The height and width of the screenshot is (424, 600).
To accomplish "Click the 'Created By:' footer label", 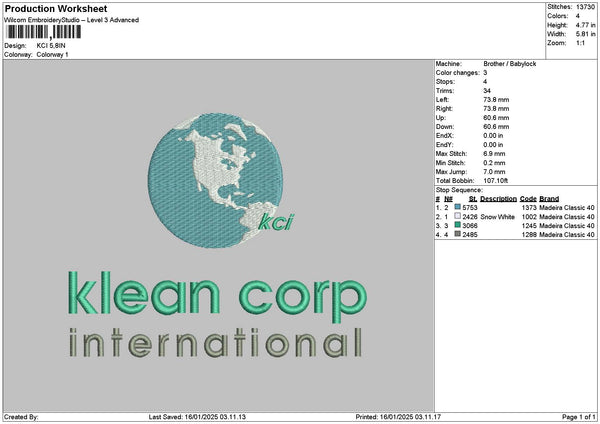I will 21,417.
